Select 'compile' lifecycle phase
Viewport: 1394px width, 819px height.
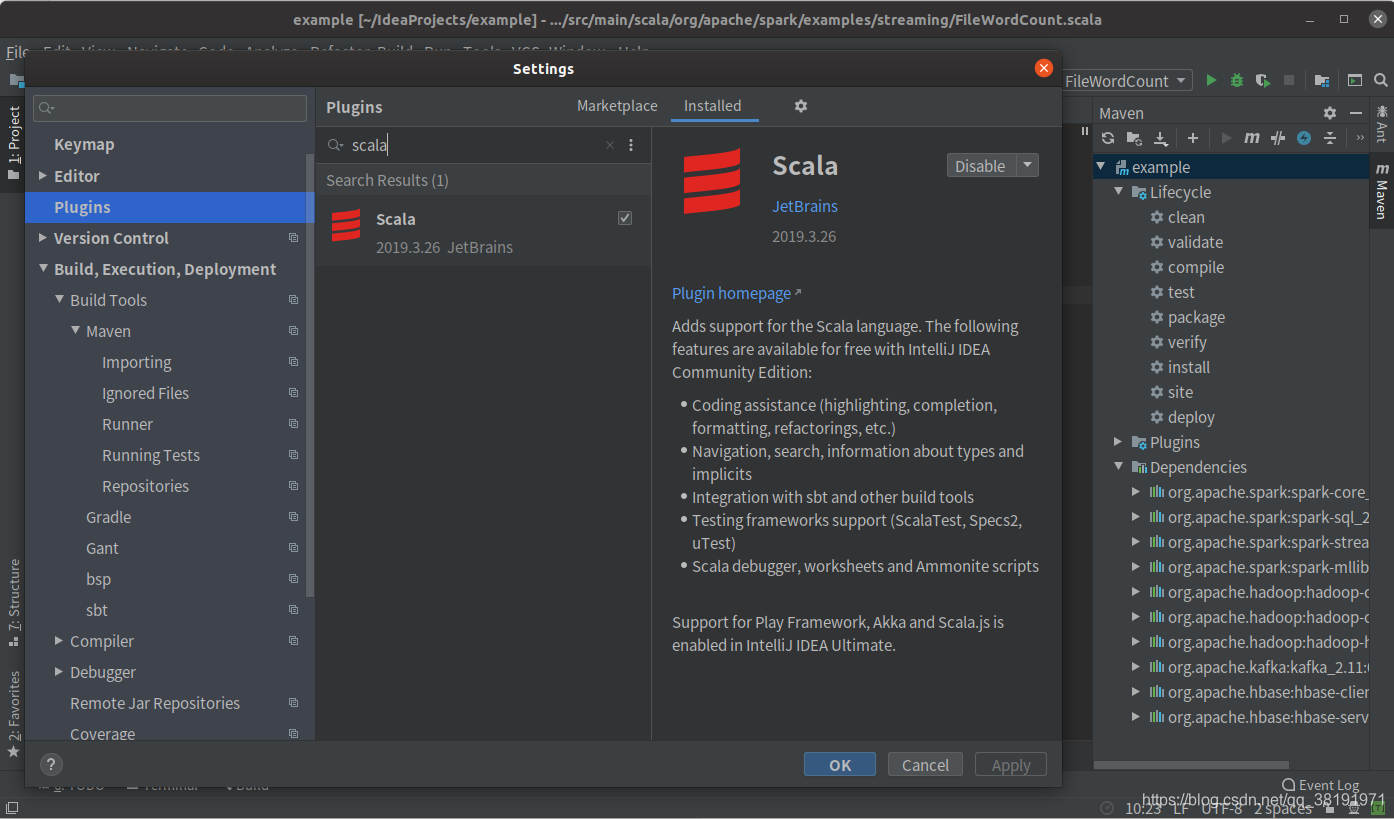pyautogui.click(x=1196, y=267)
